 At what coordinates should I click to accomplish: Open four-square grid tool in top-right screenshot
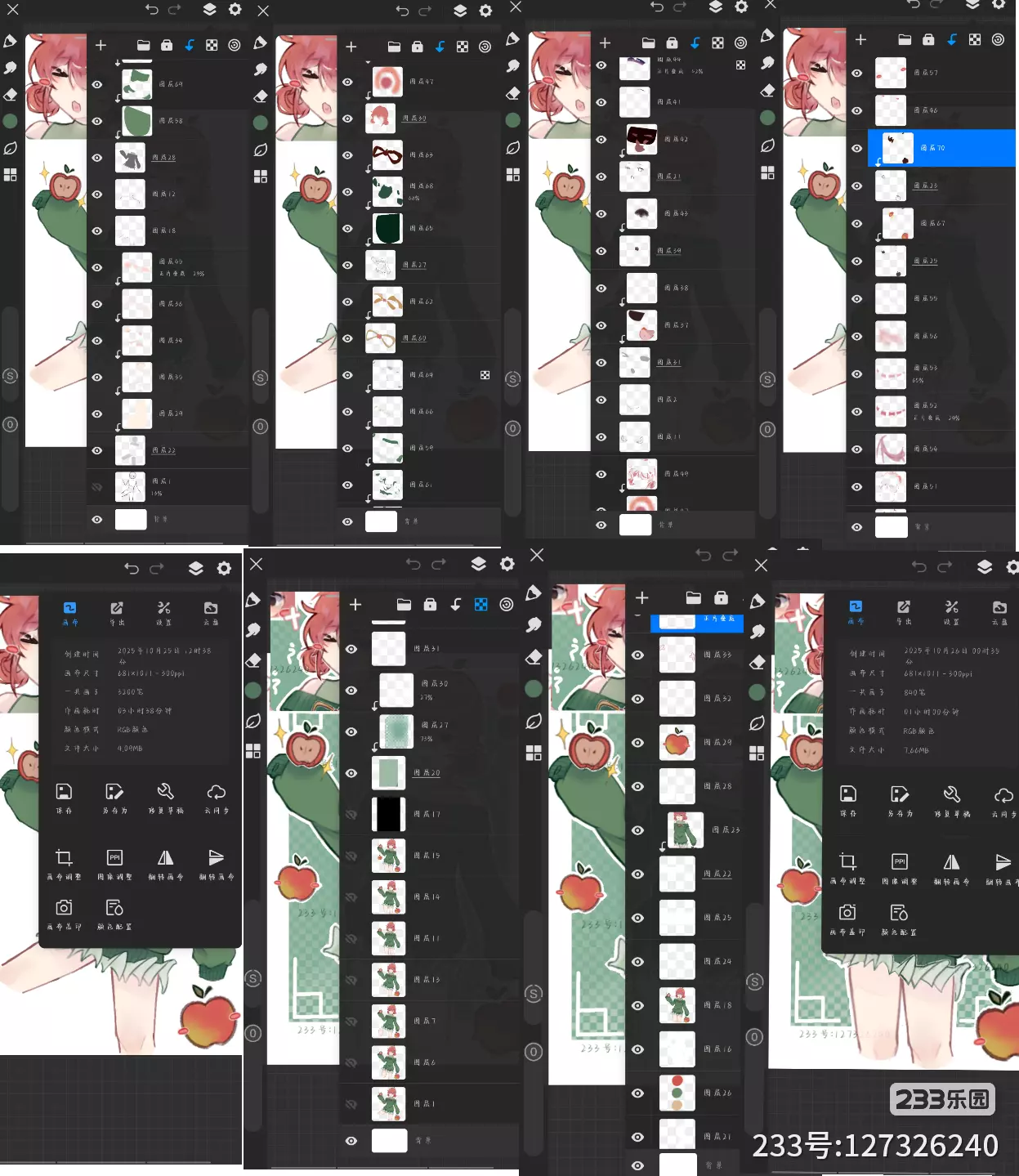[768, 172]
